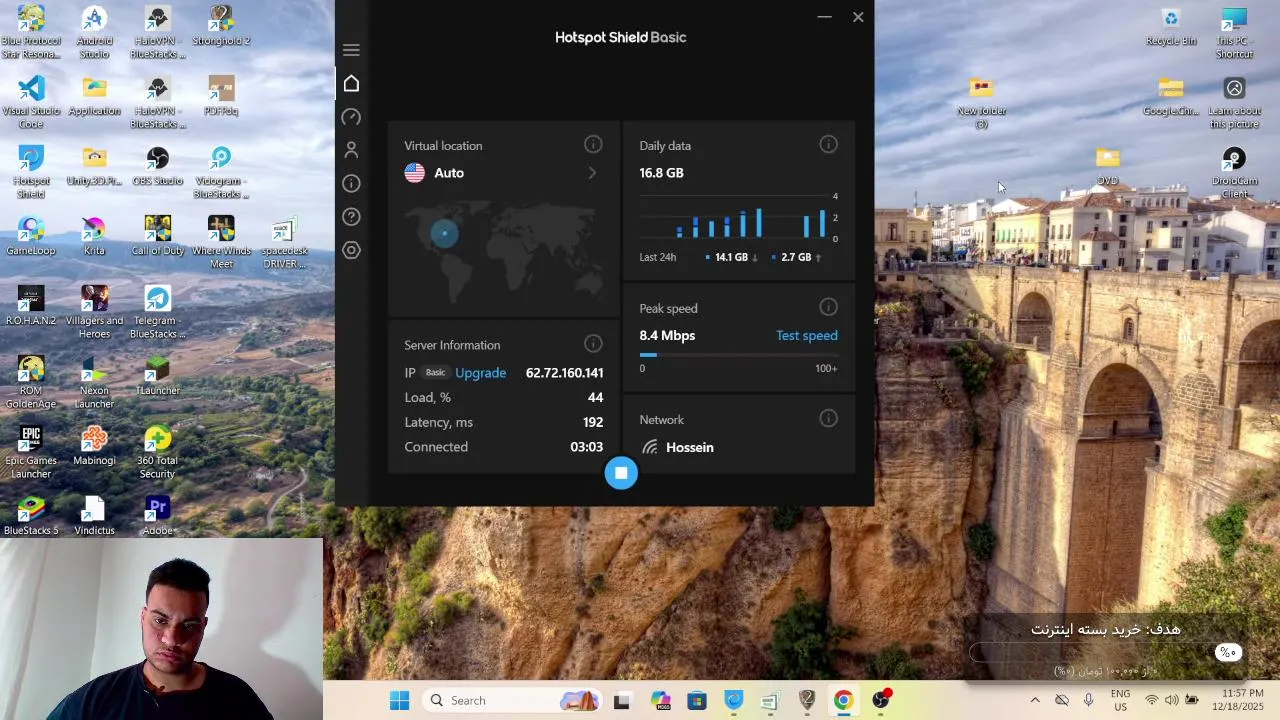This screenshot has width=1280, height=720.
Task: Click the Auto location with US flag
Action: (434, 173)
